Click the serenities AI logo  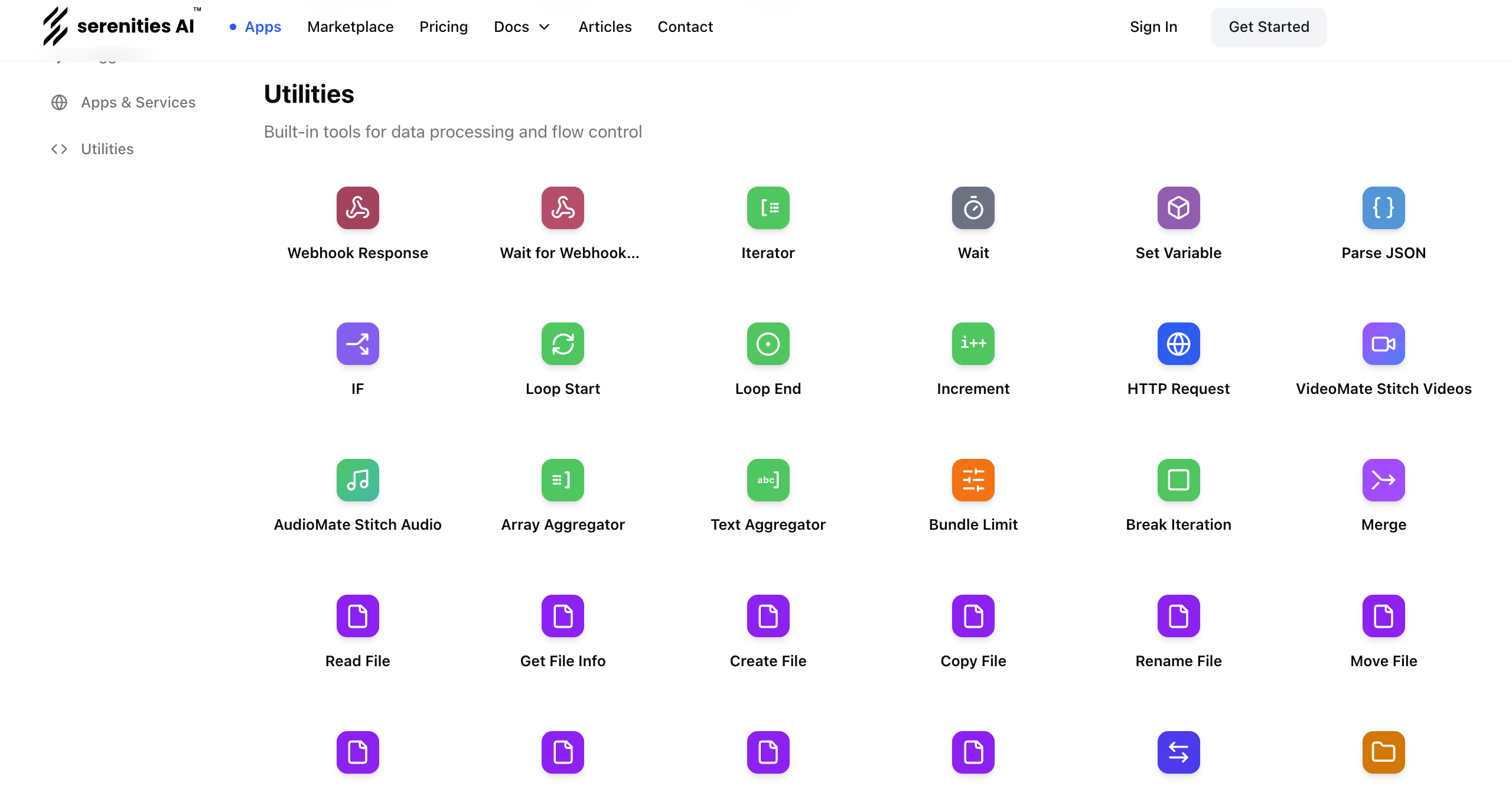pyautogui.click(x=119, y=26)
